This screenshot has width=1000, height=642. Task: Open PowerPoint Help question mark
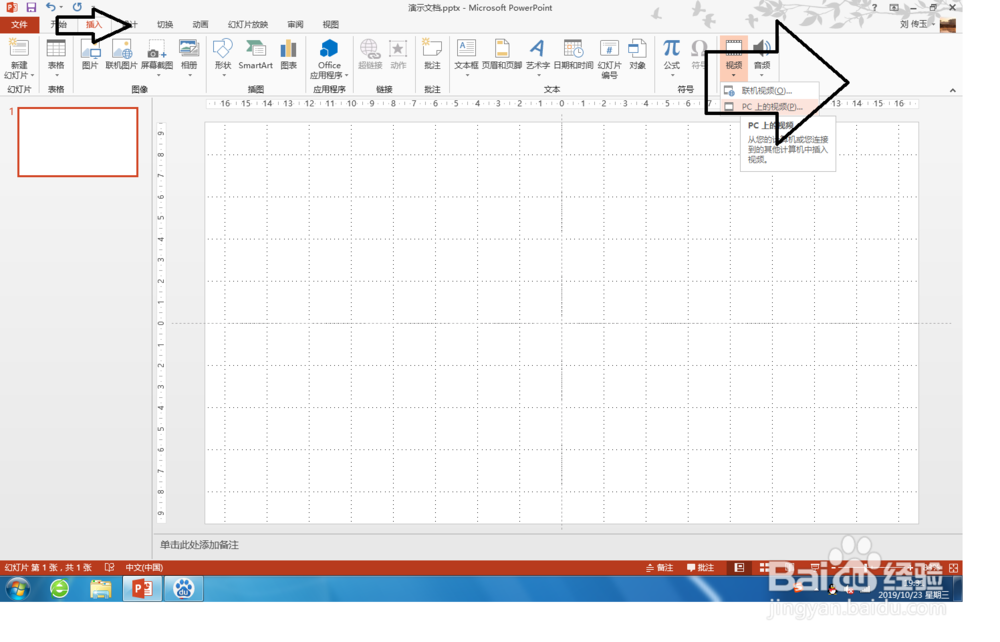[x=874, y=8]
